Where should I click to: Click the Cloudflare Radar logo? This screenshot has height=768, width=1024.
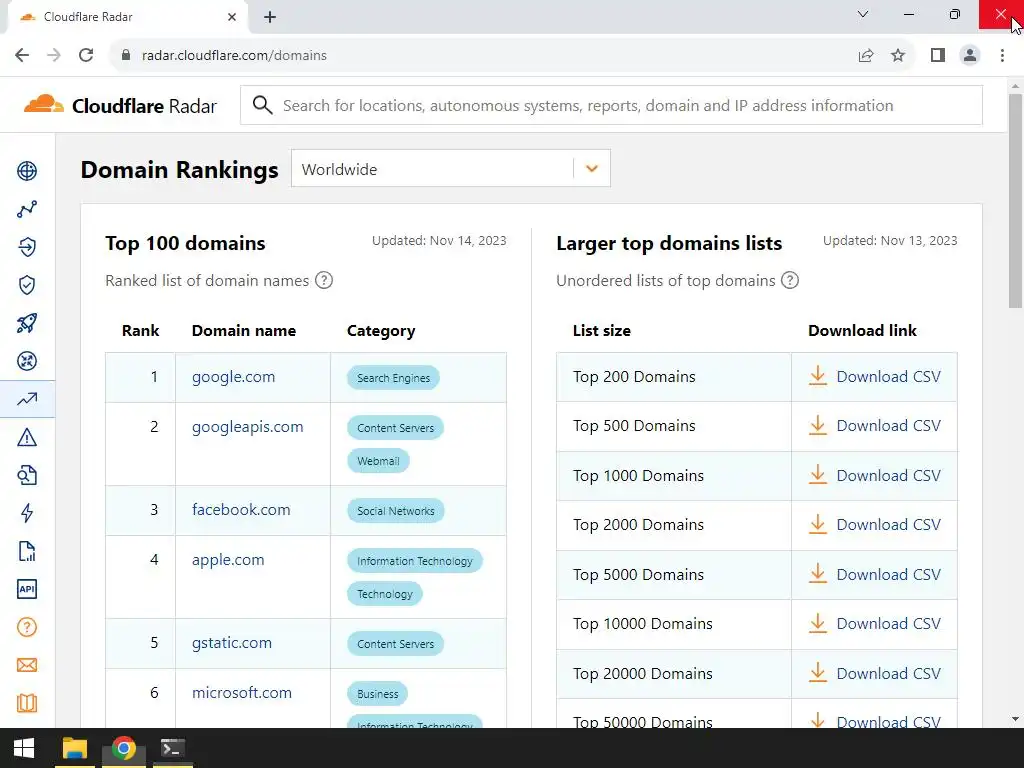click(x=120, y=105)
